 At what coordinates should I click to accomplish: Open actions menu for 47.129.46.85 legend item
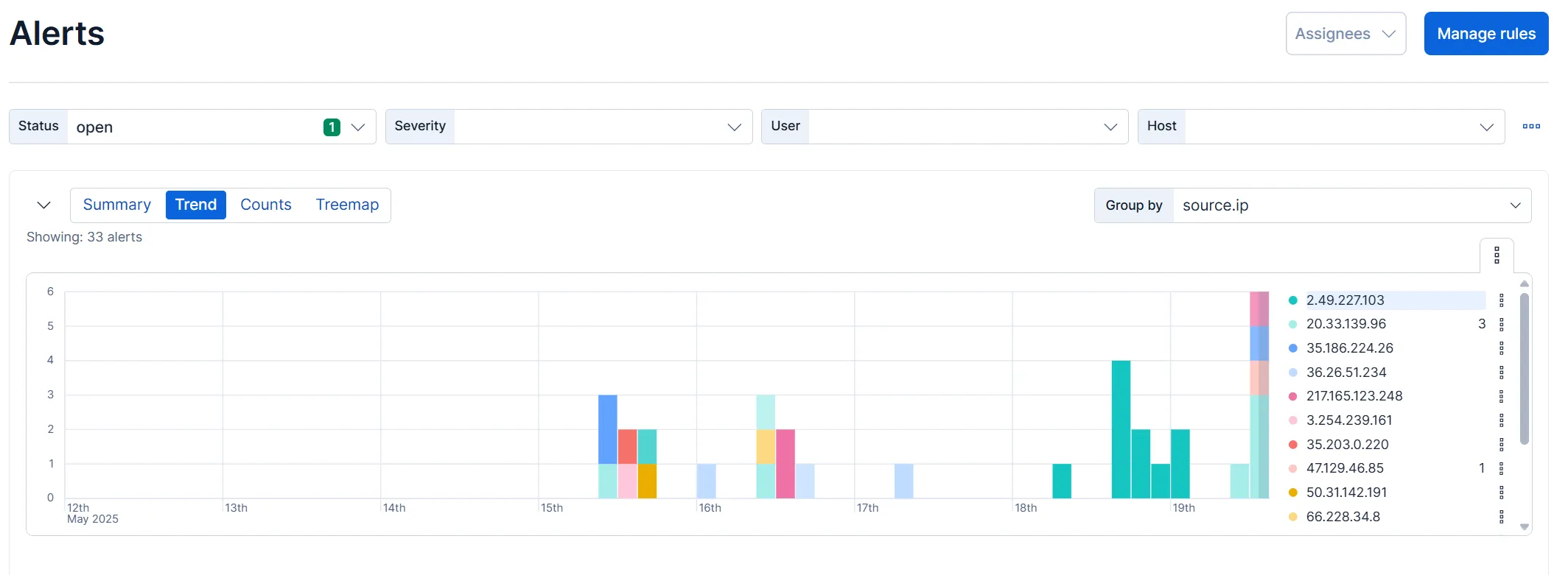[x=1501, y=468]
